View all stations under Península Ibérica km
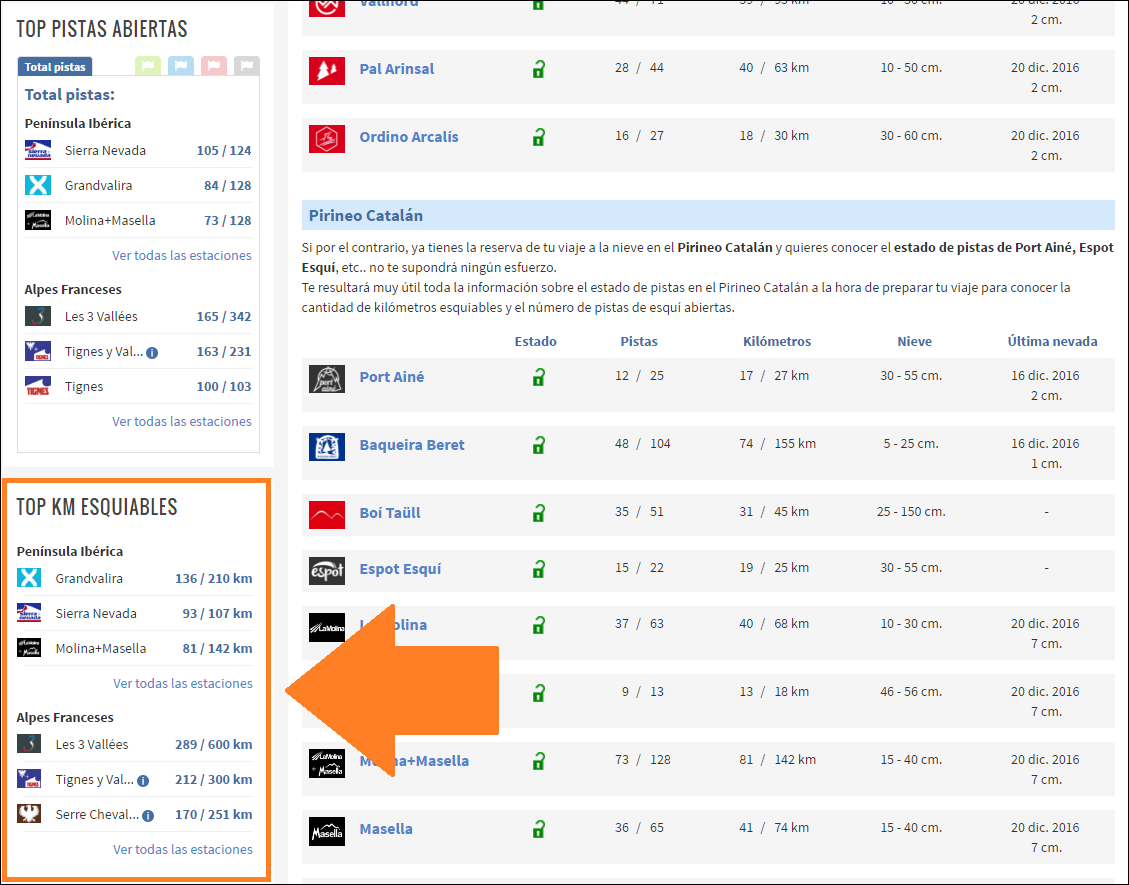The height and width of the screenshot is (885, 1129). pyautogui.click(x=183, y=683)
